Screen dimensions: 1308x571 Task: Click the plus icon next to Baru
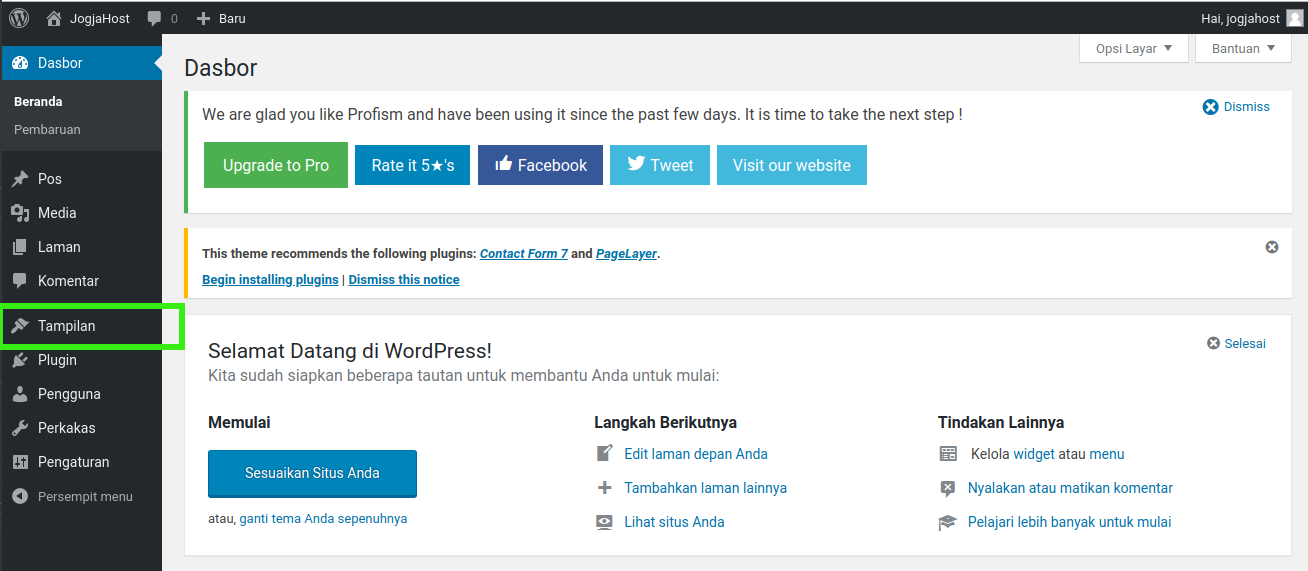(x=204, y=18)
